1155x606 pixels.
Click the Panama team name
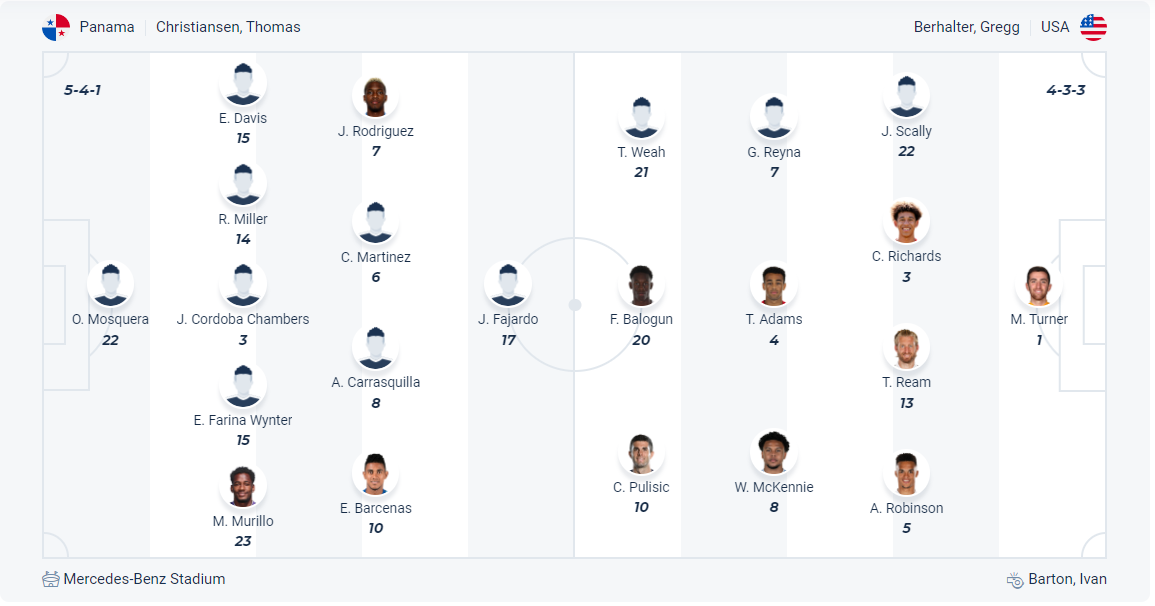click(x=107, y=27)
